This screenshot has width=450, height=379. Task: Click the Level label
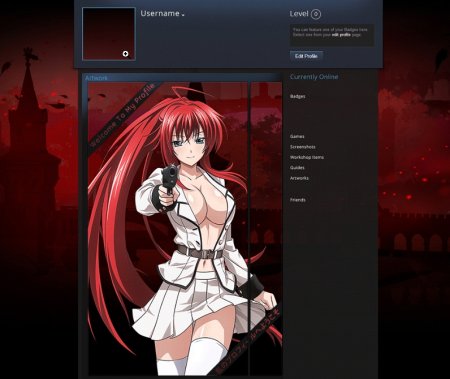[299, 14]
